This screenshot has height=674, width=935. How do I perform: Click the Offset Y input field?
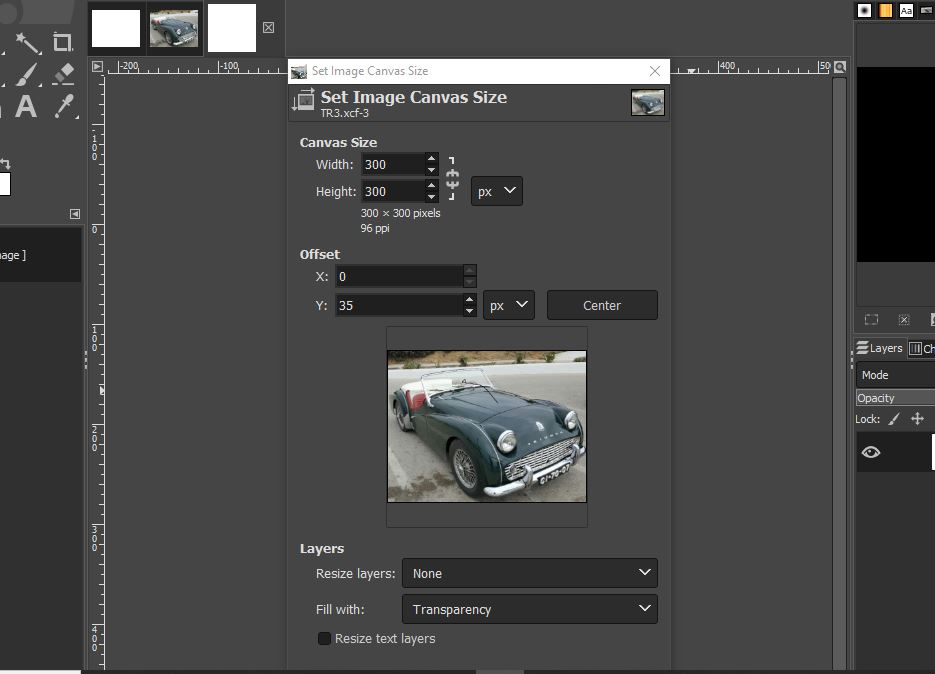click(399, 305)
